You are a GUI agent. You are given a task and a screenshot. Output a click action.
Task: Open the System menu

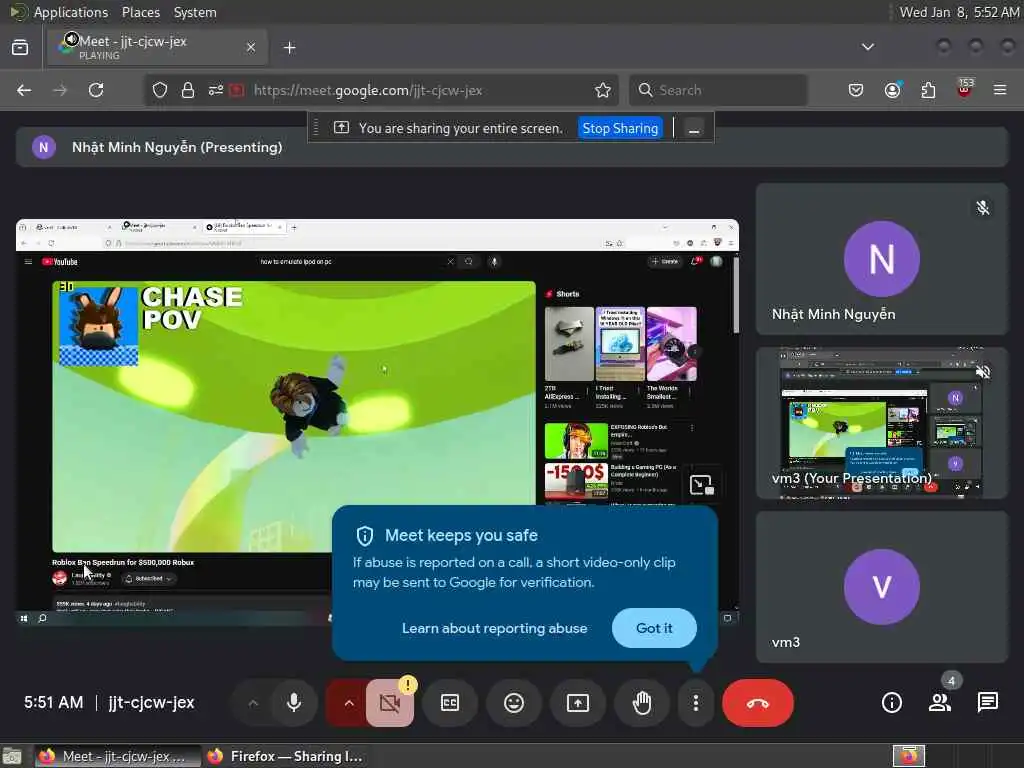pos(195,12)
